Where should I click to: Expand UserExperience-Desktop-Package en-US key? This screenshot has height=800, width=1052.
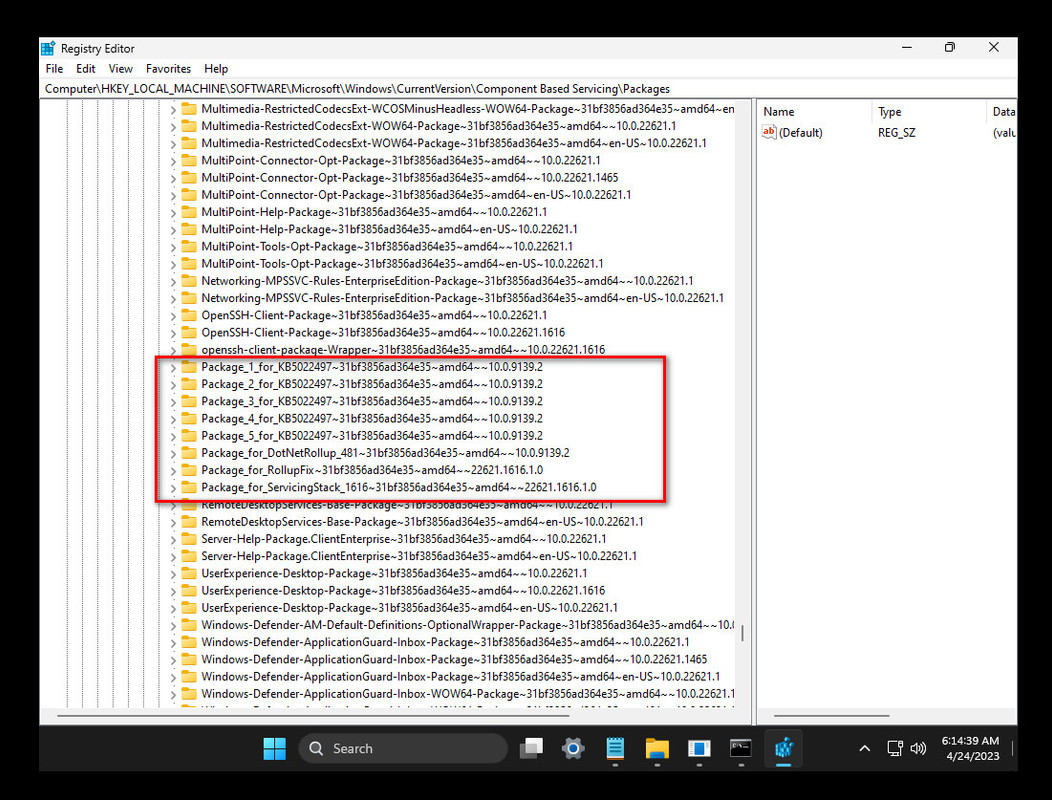pos(172,609)
